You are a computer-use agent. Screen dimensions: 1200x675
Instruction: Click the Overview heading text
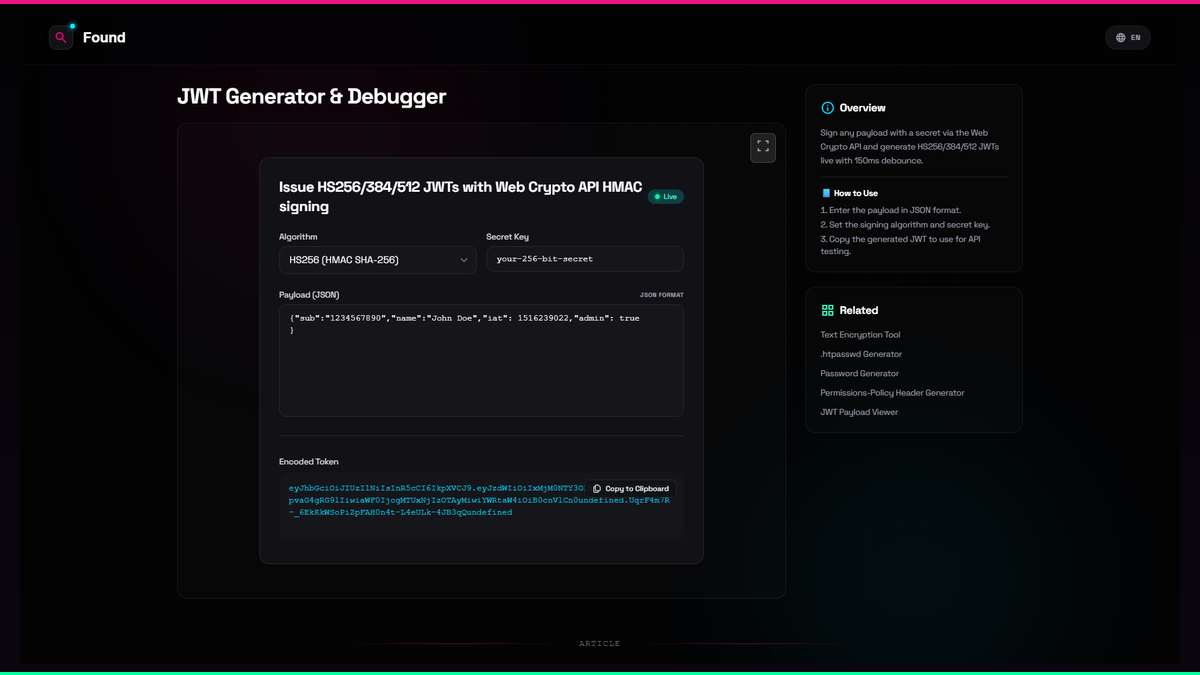point(863,108)
